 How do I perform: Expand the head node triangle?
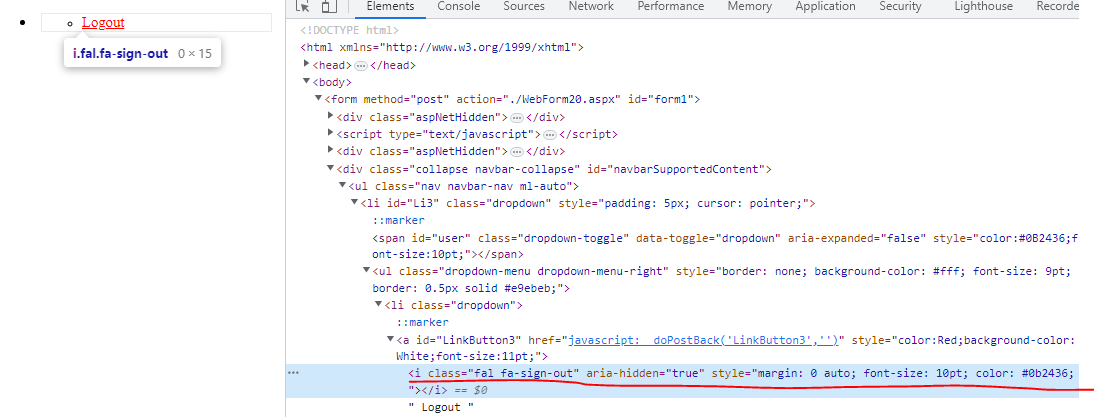coord(306,64)
